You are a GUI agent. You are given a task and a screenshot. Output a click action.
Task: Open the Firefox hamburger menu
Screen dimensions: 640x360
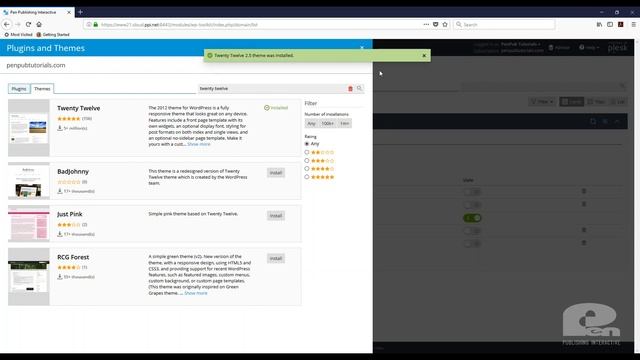(633, 24)
